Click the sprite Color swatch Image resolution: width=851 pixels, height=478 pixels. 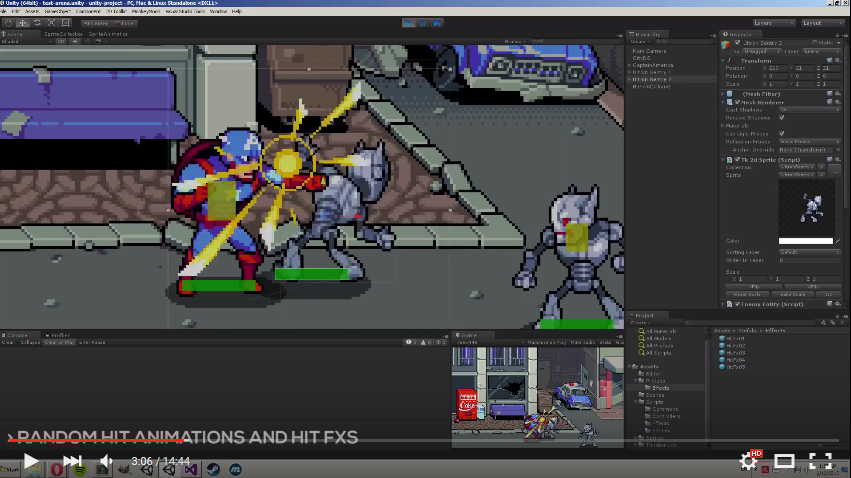[805, 241]
